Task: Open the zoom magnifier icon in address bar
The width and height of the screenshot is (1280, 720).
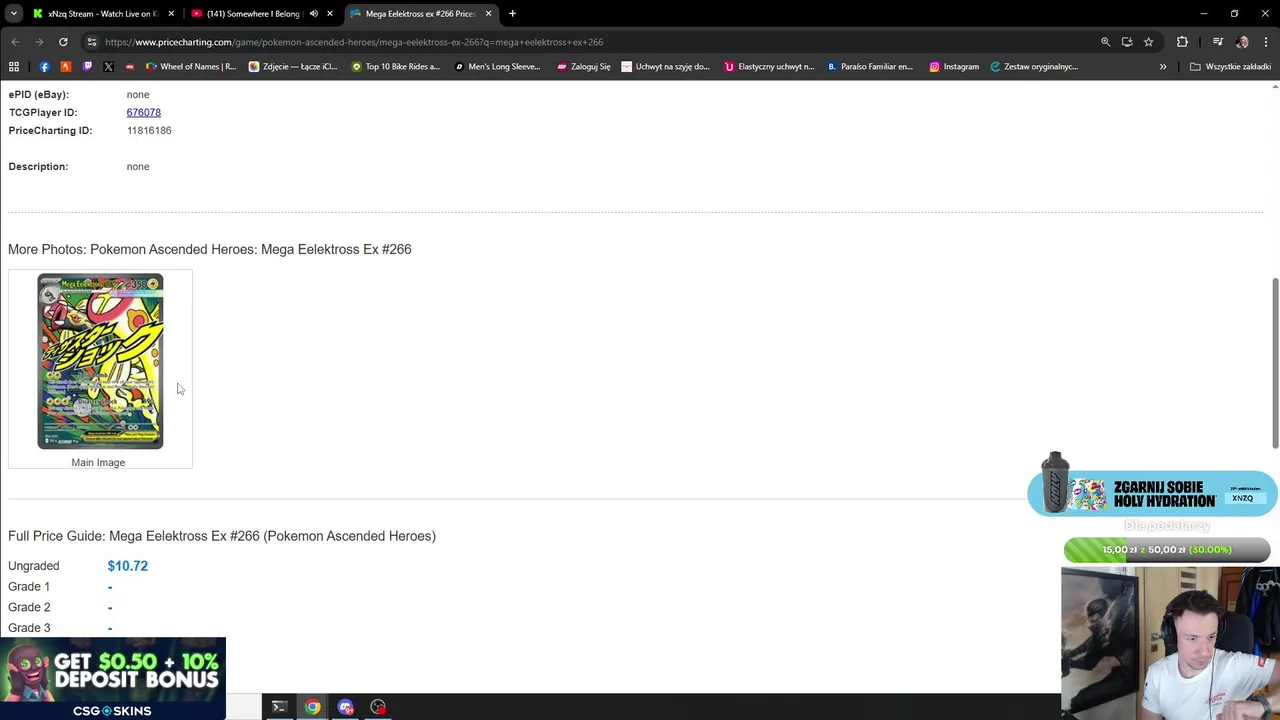Action: tap(1105, 42)
